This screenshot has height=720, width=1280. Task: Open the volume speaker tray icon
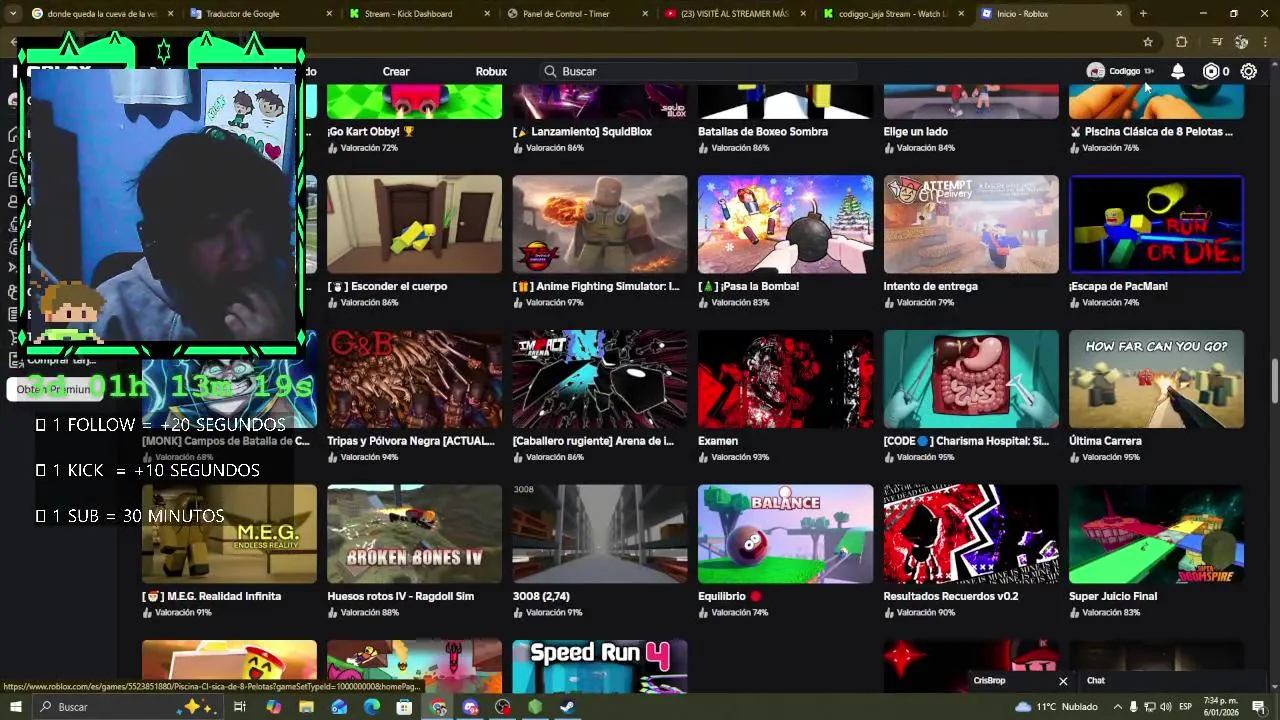(x=1166, y=707)
